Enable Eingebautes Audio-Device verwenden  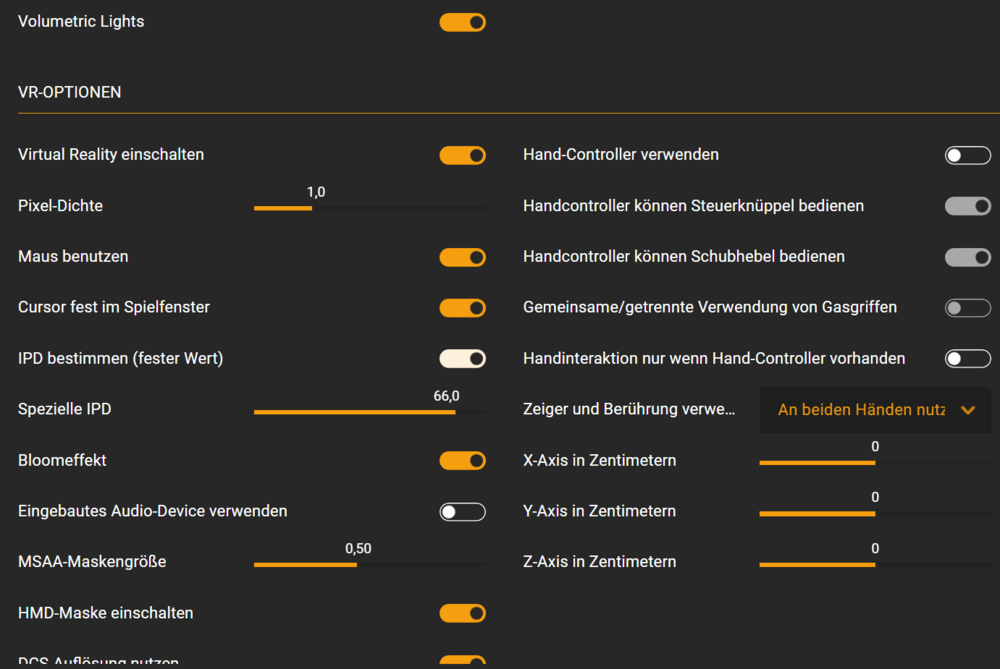click(x=462, y=512)
